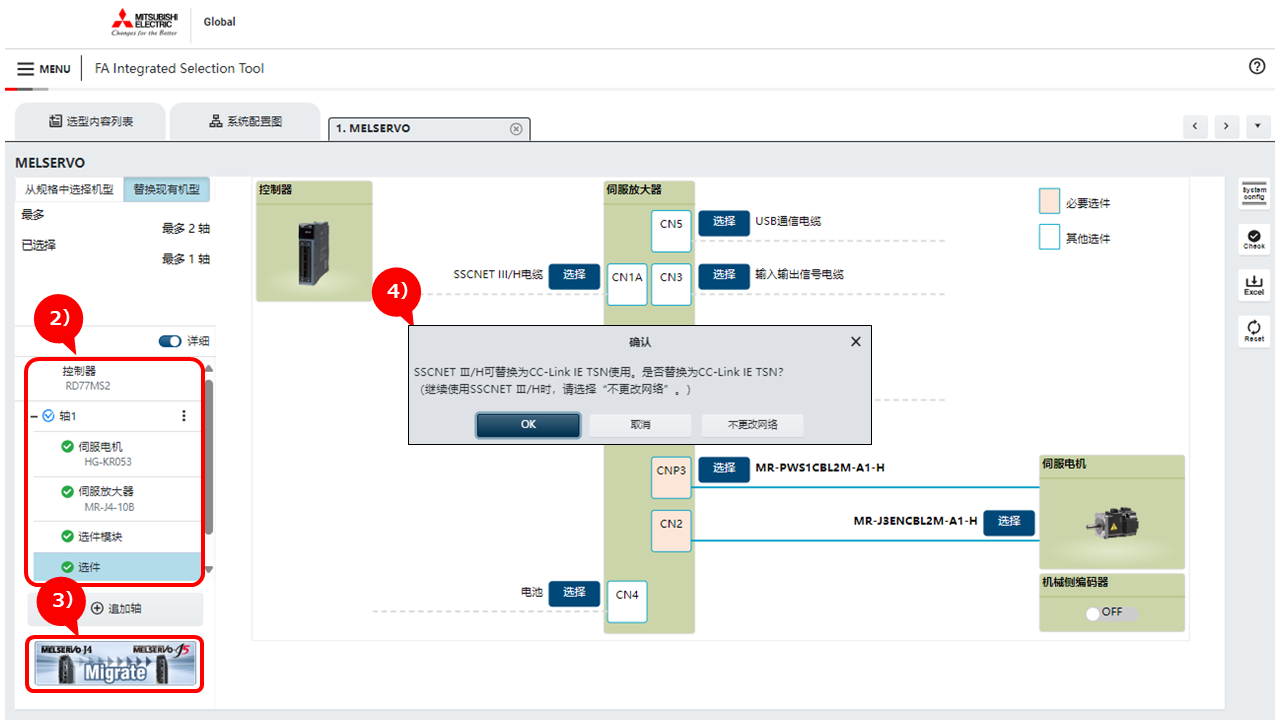Select the 替换现有机型 tab
Screen dimensions: 1280x720
[x=167, y=190]
